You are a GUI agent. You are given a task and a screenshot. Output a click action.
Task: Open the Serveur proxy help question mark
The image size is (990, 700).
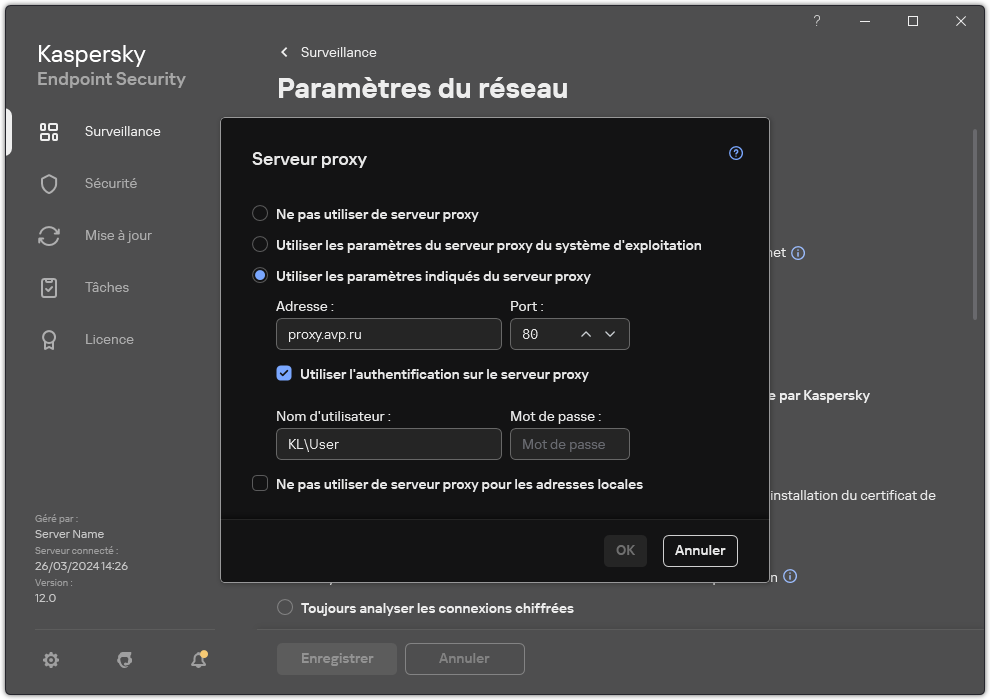[736, 153]
